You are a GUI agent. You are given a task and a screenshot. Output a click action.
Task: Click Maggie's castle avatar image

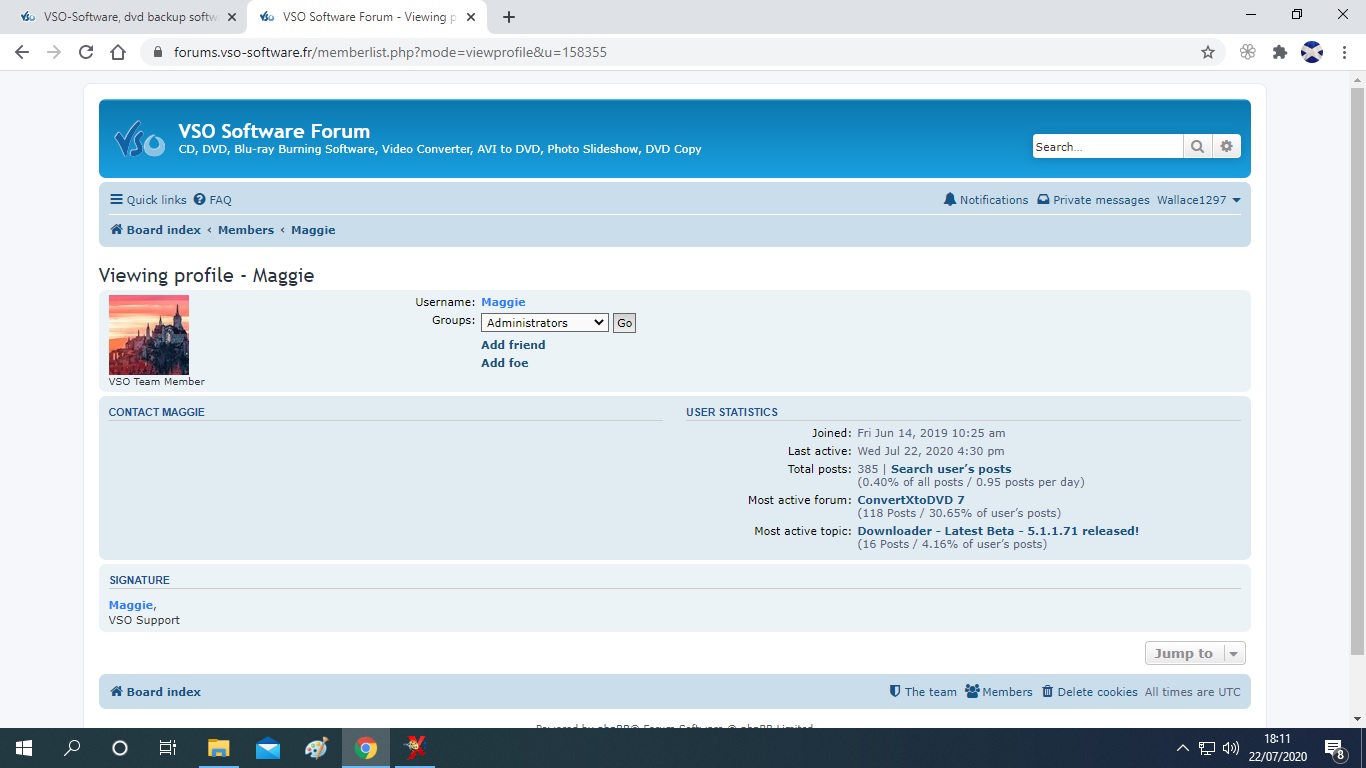pos(149,335)
